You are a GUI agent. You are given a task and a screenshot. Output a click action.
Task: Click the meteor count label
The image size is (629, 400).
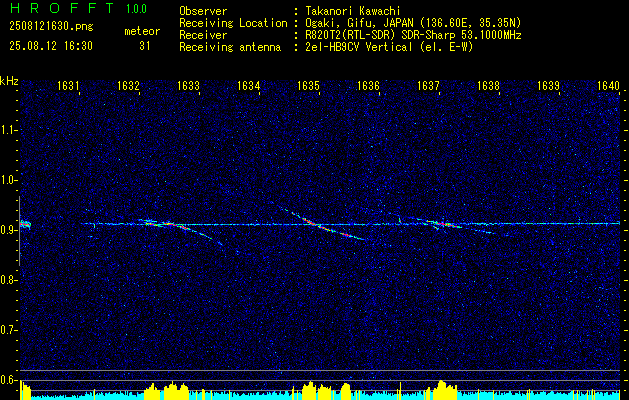click(x=142, y=31)
